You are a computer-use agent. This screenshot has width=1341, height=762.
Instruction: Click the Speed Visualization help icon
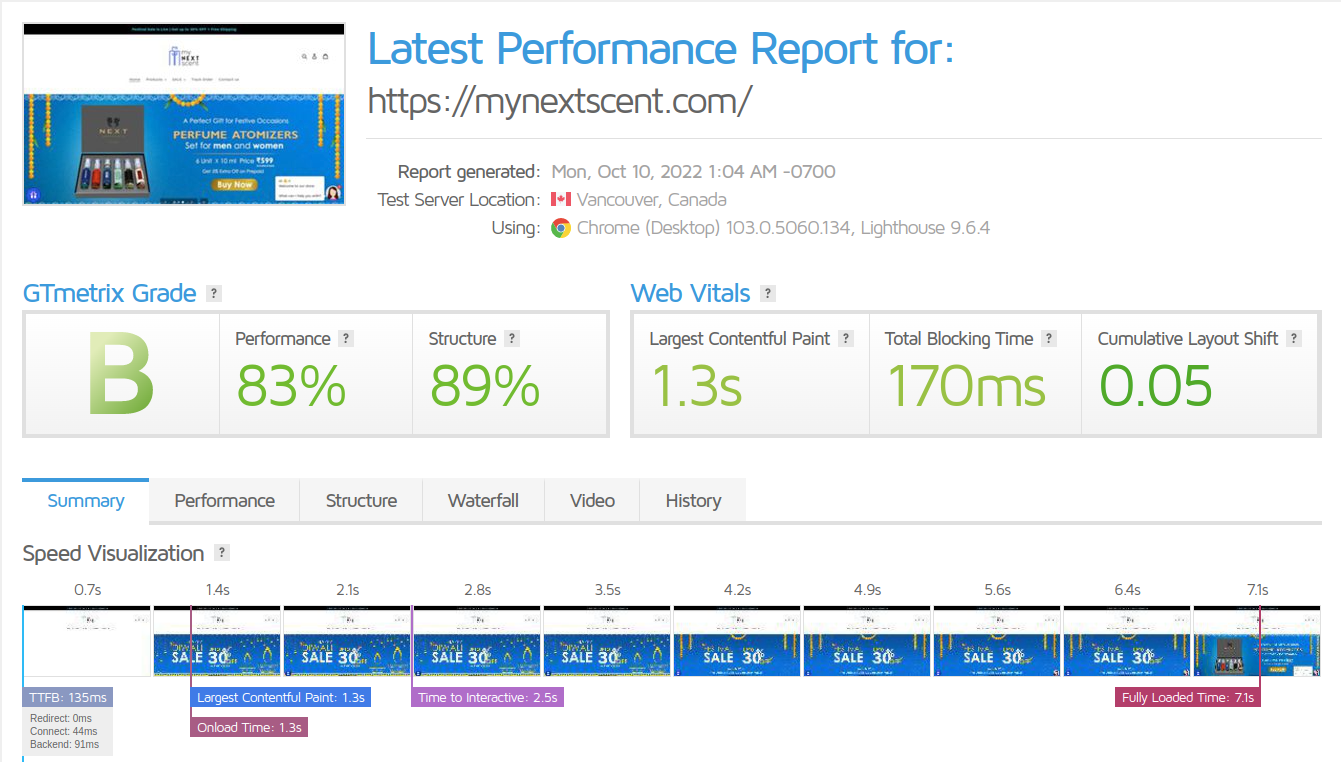221,553
